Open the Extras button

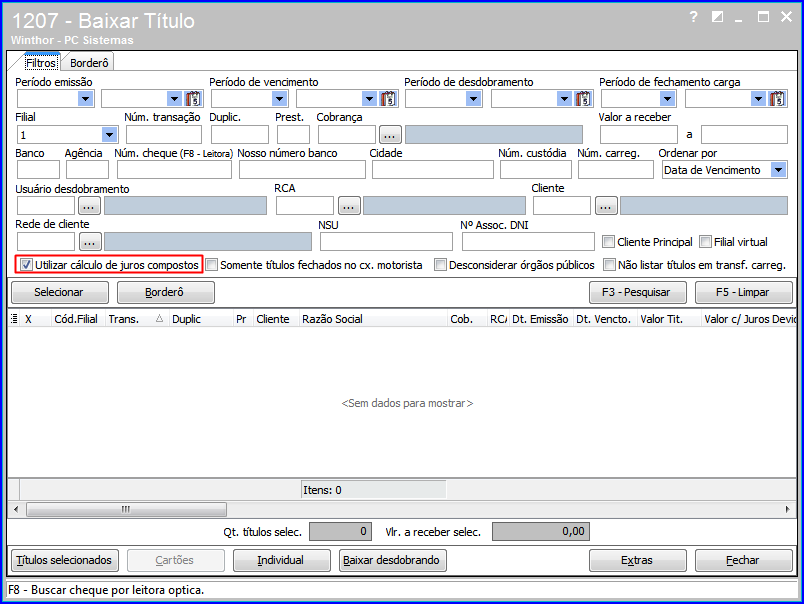coord(637,560)
